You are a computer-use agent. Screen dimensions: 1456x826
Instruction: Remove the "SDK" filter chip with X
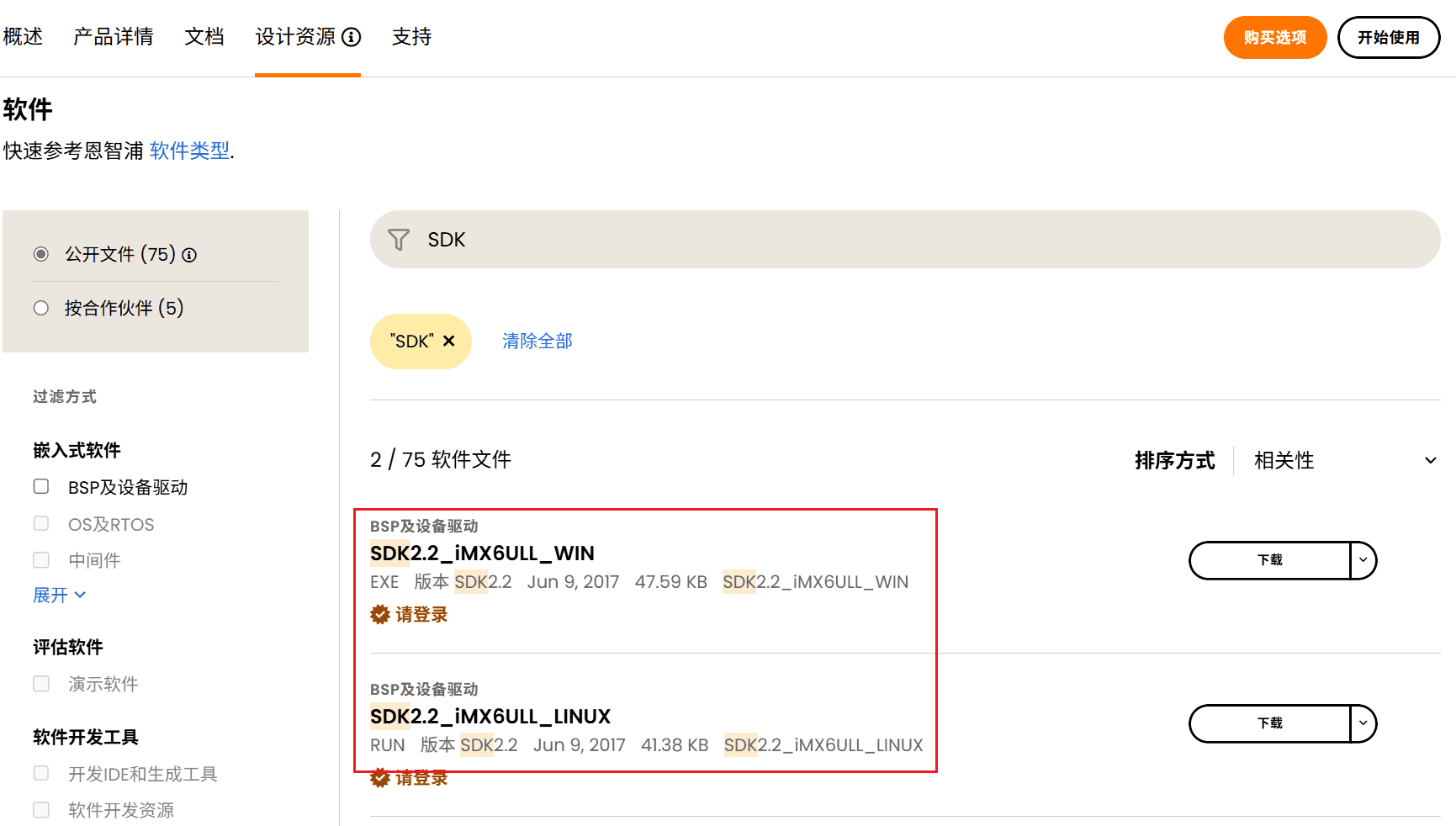coord(449,341)
